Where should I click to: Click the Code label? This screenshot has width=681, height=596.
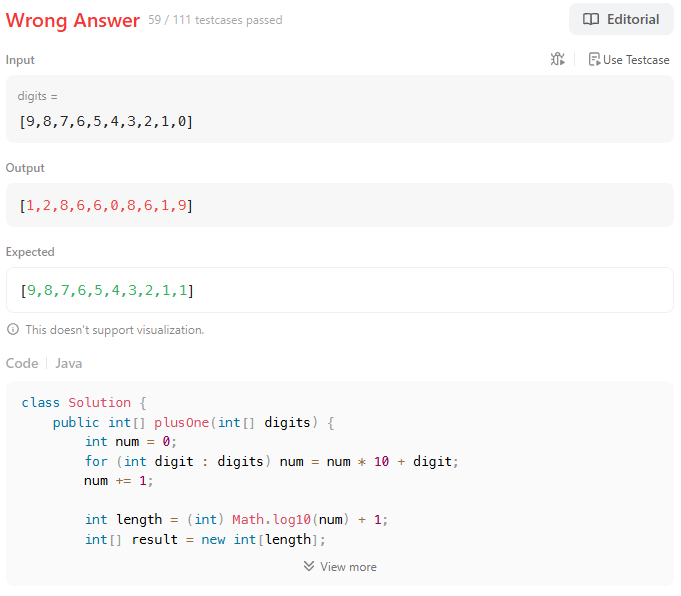pos(22,363)
